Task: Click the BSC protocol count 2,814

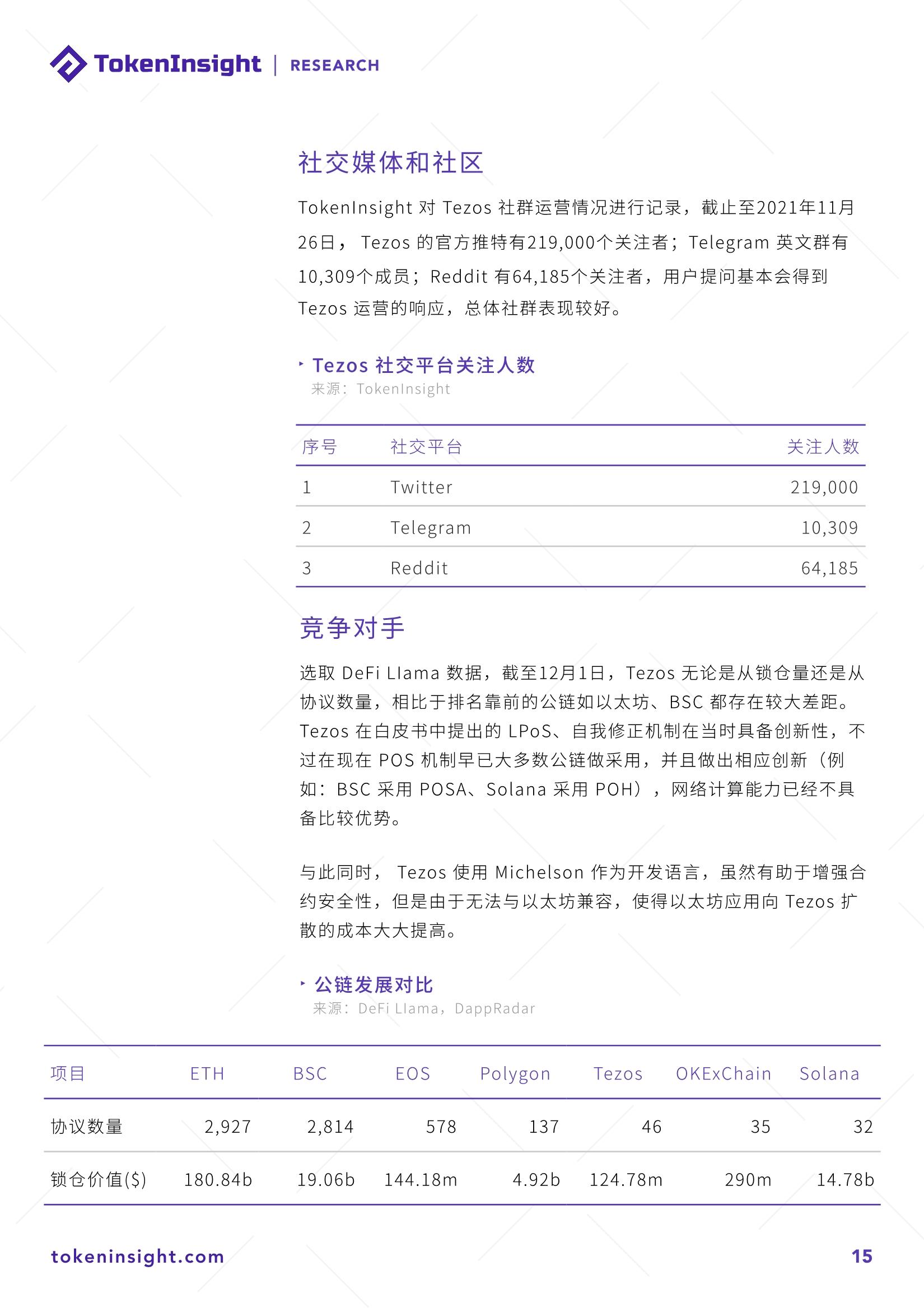Action: 330,1126
